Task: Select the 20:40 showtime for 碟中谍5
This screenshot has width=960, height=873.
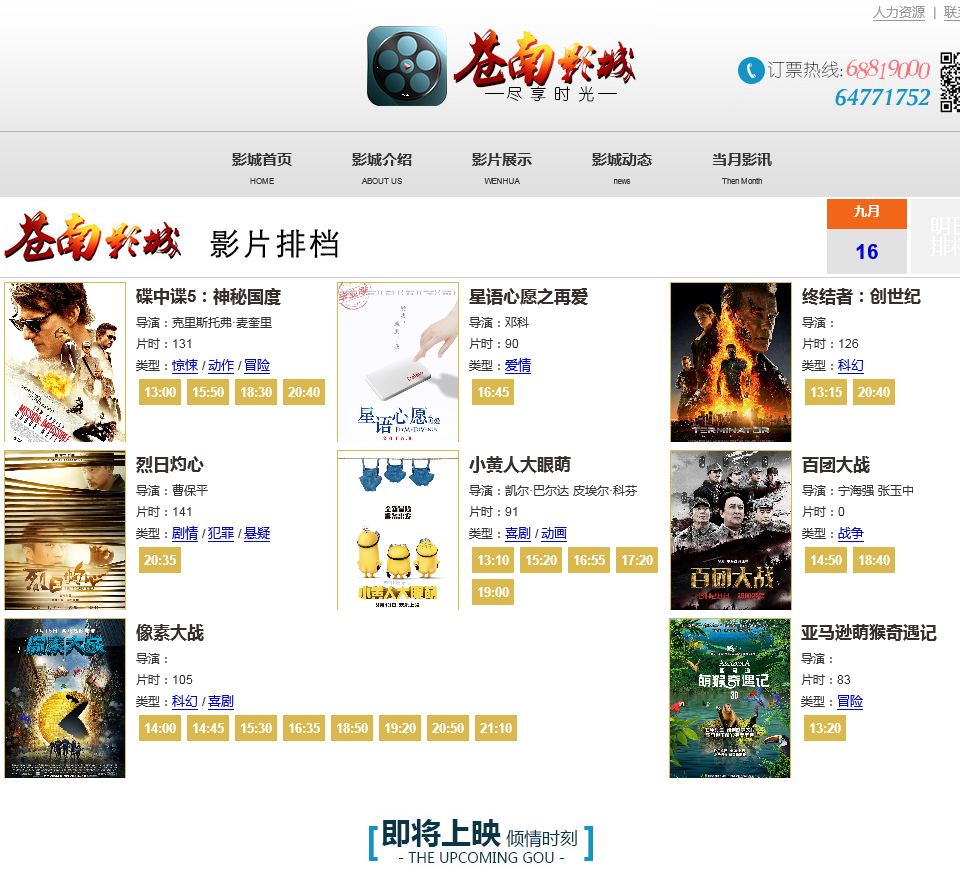Action: click(x=304, y=392)
